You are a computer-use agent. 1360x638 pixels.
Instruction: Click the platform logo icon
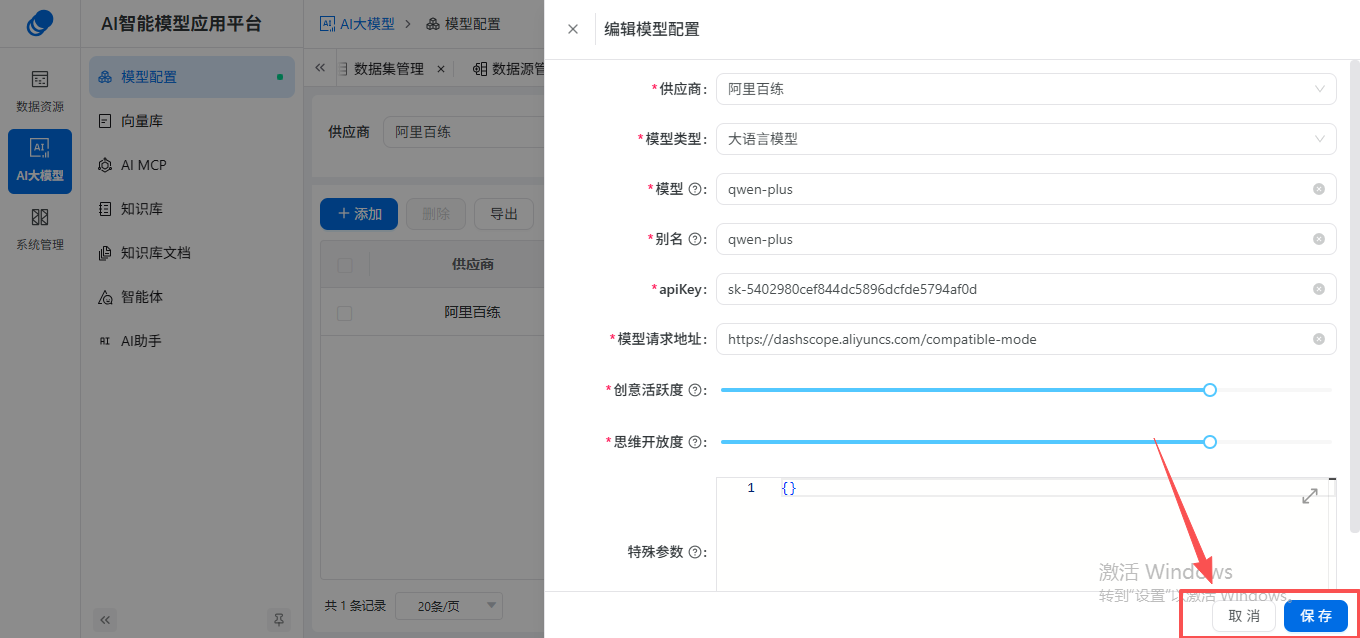(40, 22)
